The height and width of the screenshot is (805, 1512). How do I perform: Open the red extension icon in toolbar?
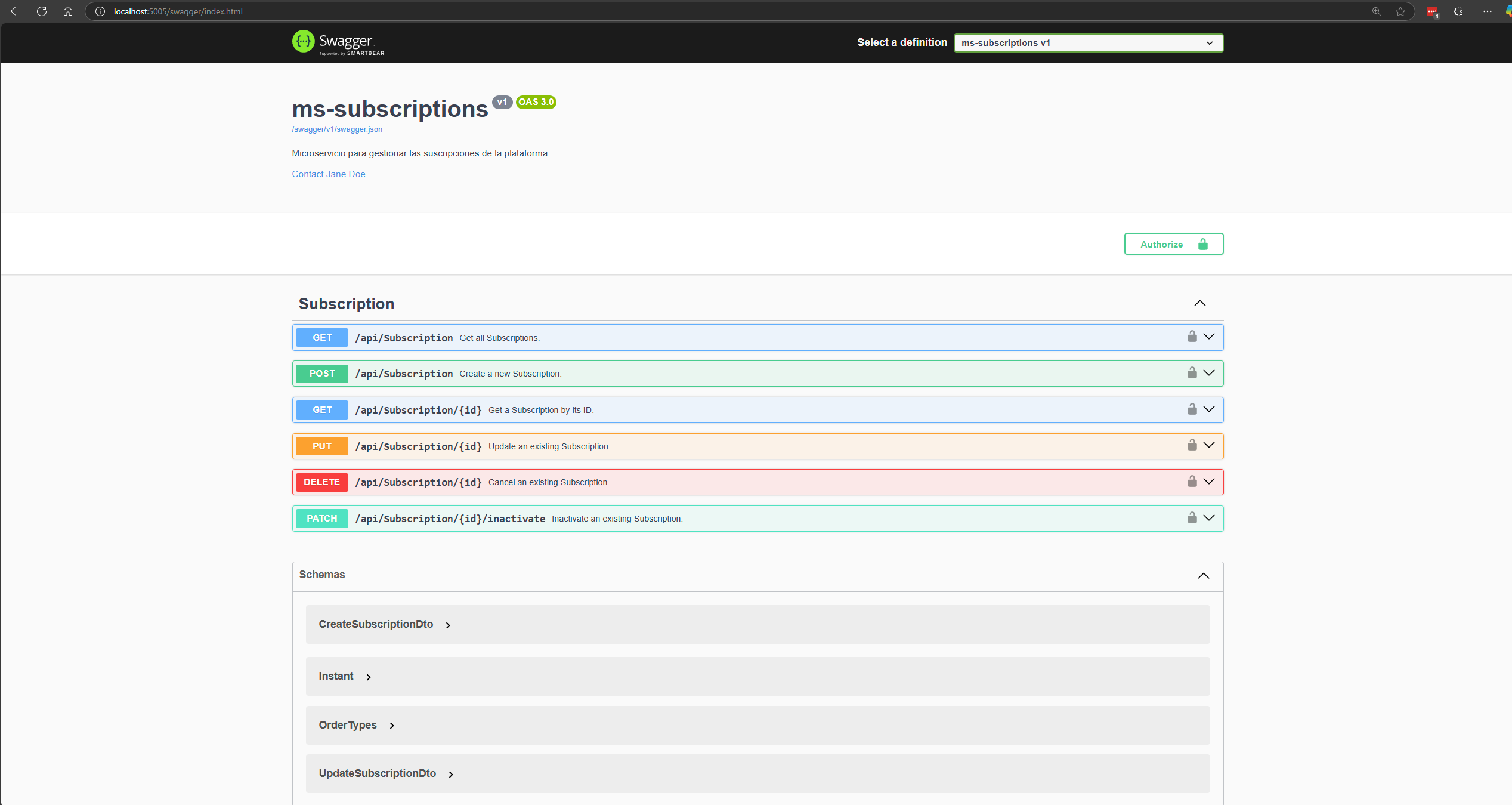(1433, 12)
